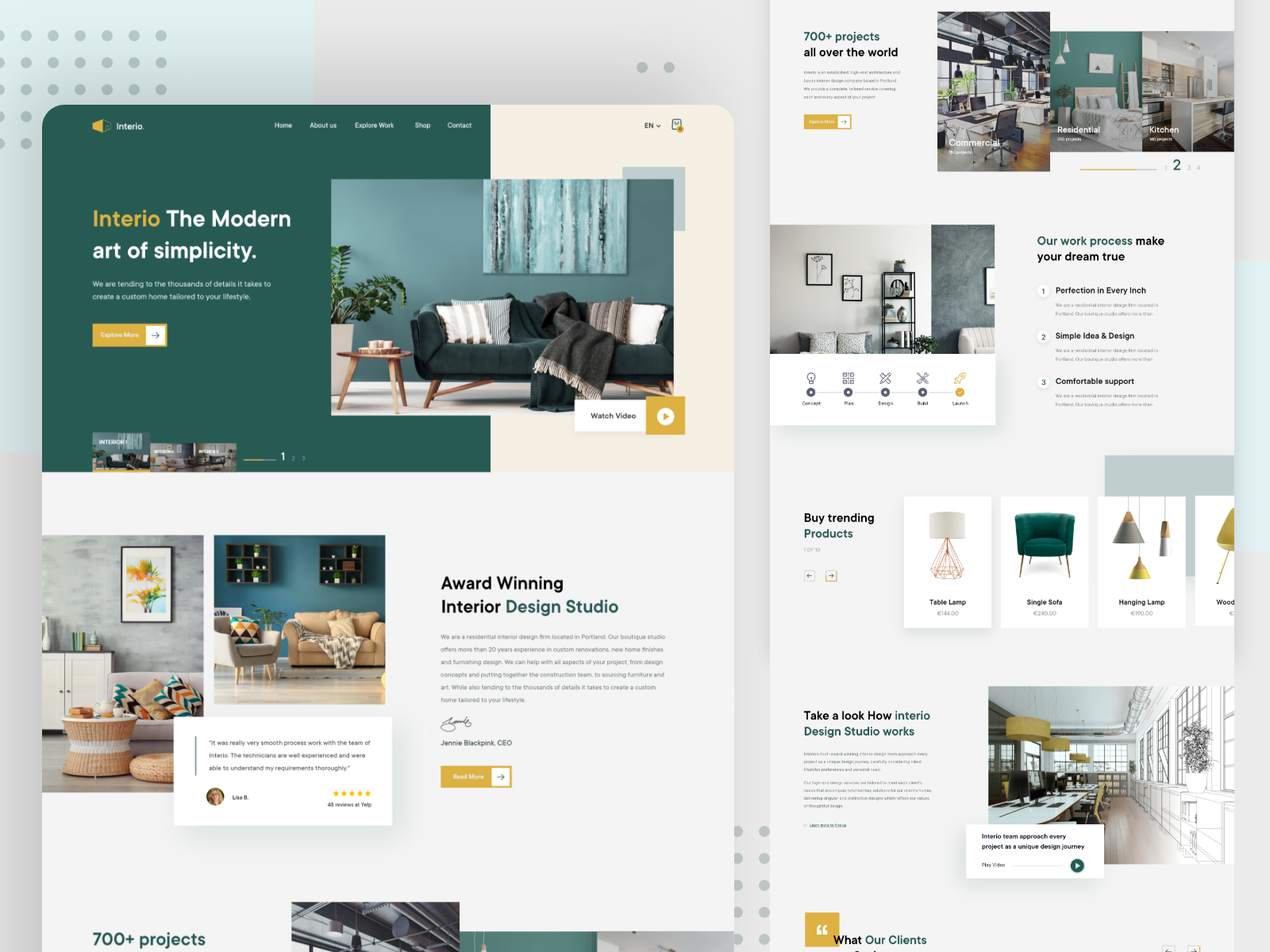
Task: Click the Concept lightbulb process icon
Action: pyautogui.click(x=810, y=378)
